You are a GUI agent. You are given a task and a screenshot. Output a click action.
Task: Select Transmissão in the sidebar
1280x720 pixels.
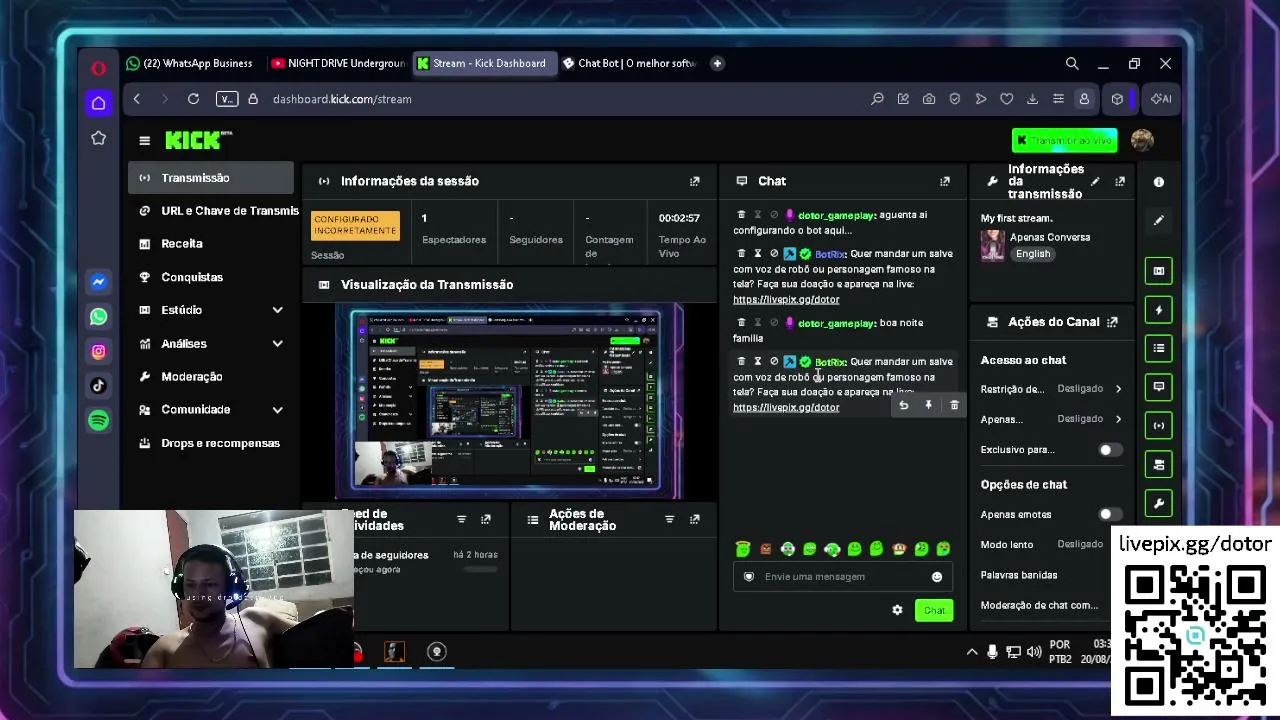point(211,178)
